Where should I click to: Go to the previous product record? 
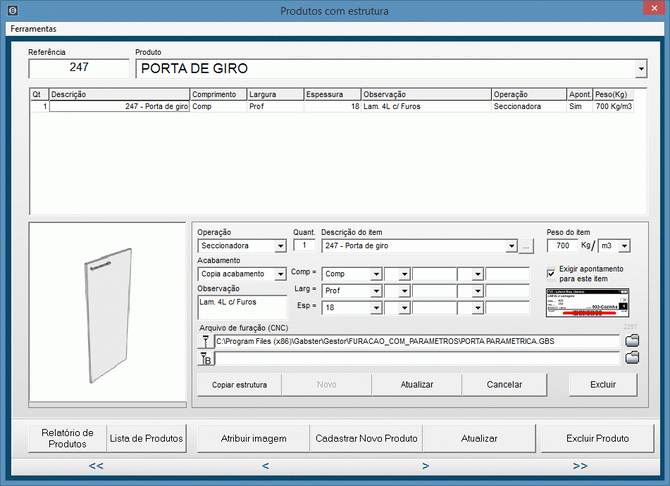pyautogui.click(x=265, y=465)
